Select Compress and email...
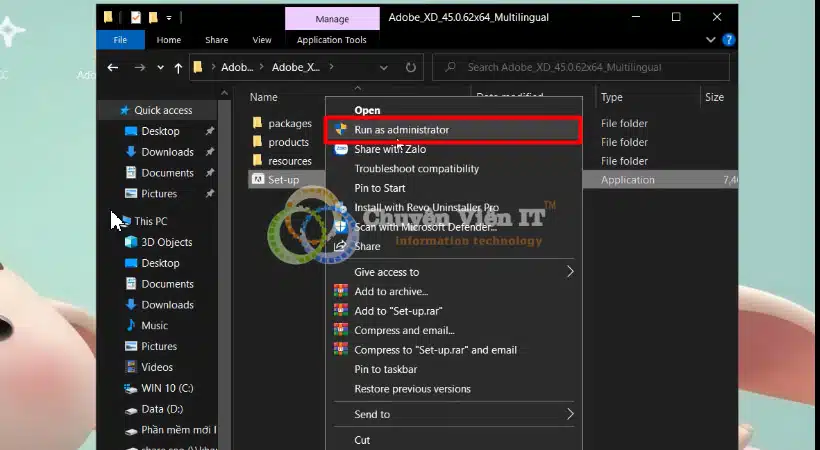Image resolution: width=820 pixels, height=450 pixels. [x=454, y=330]
